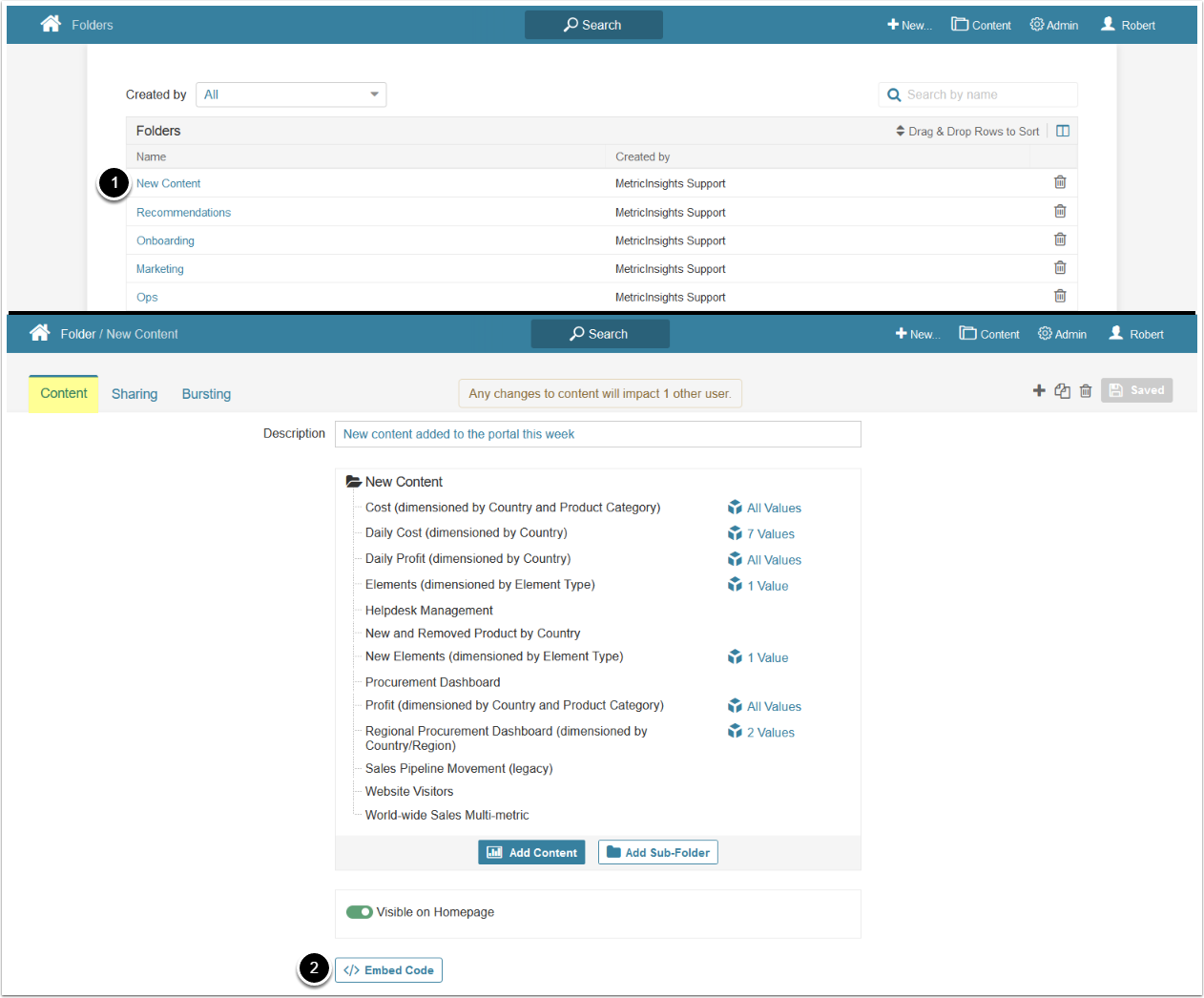Screen dimensions: 1204x998
Task: Click the cube icon for Cost All Values
Action: tap(735, 508)
